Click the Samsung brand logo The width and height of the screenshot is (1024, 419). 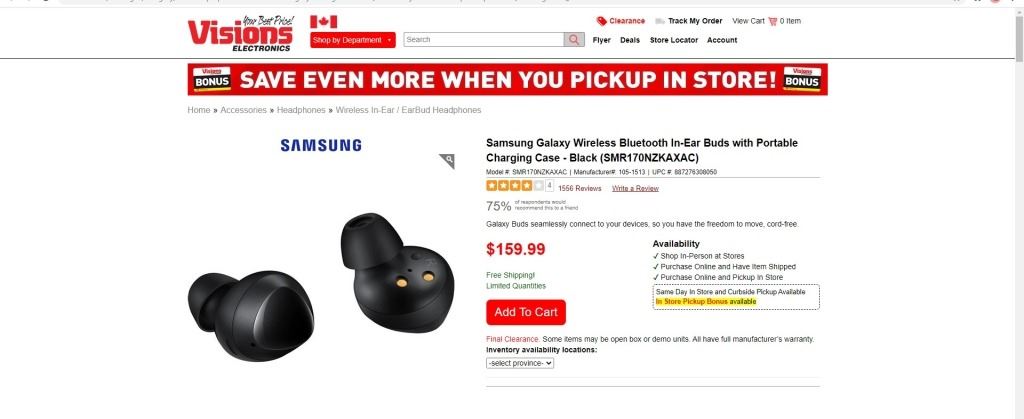[x=321, y=146]
